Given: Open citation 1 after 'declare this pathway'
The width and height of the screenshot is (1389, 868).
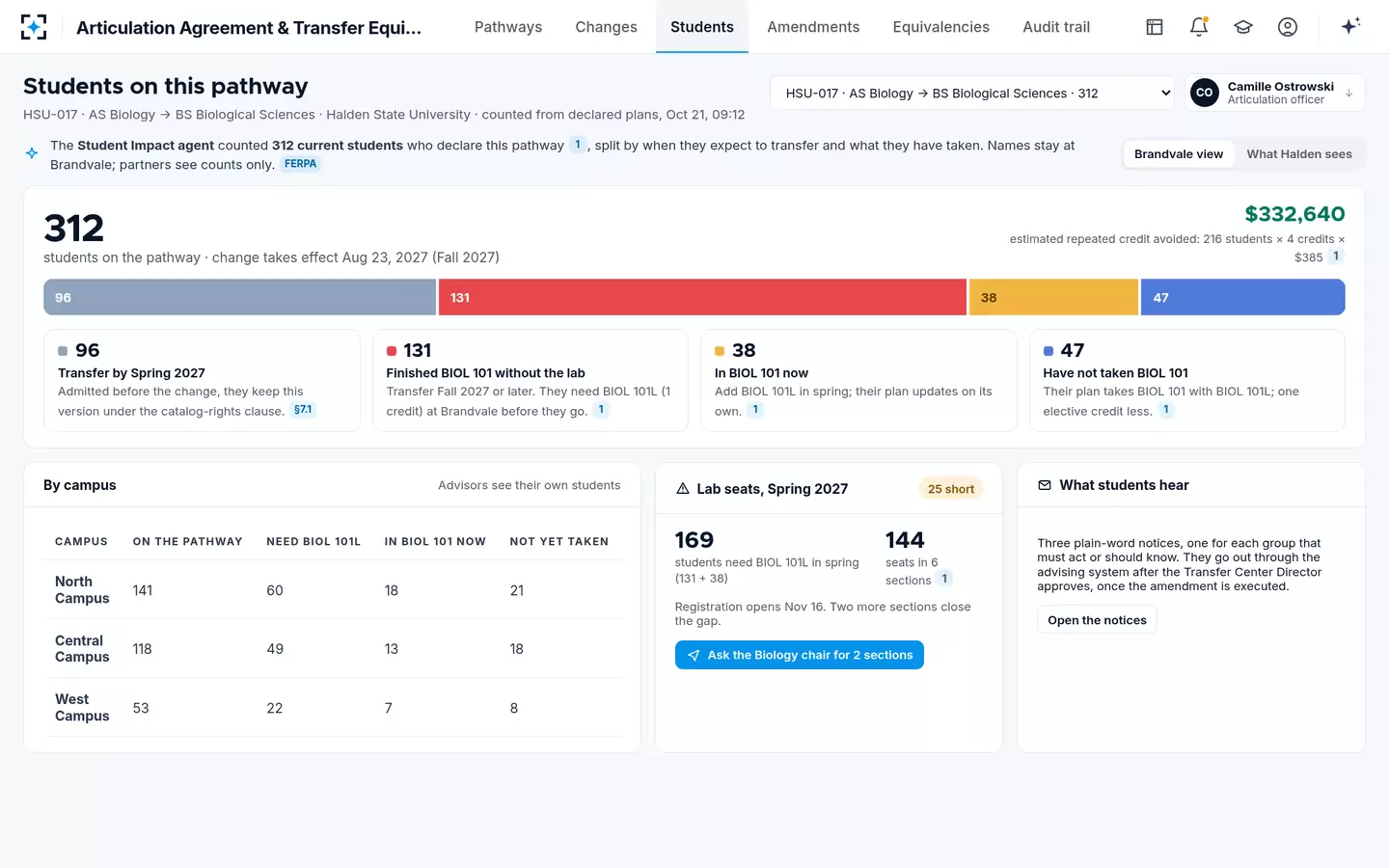Looking at the screenshot, I should [578, 145].
